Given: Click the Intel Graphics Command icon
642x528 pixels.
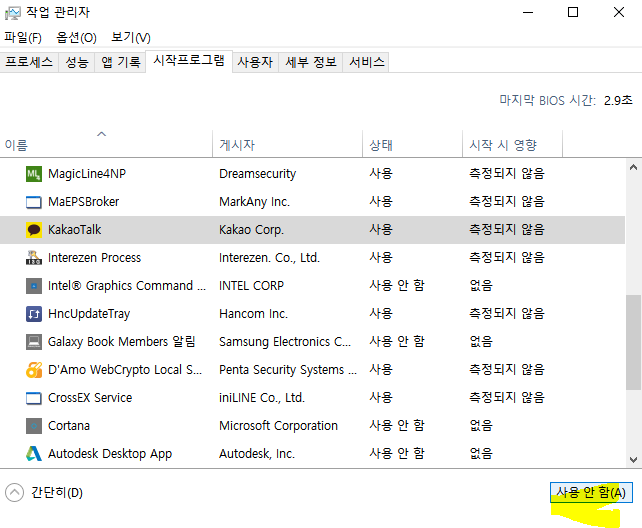Looking at the screenshot, I should [34, 286].
